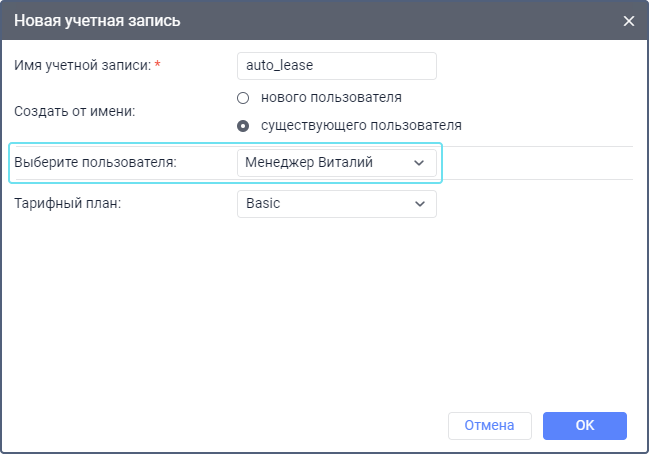Click the Тарифный план label
649x454 pixels.
tap(66, 204)
